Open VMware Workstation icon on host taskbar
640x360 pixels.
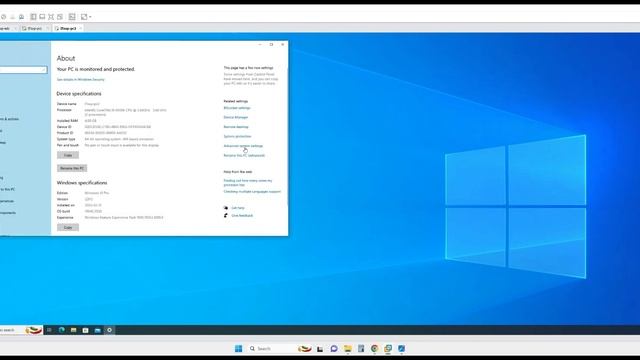click(388, 348)
